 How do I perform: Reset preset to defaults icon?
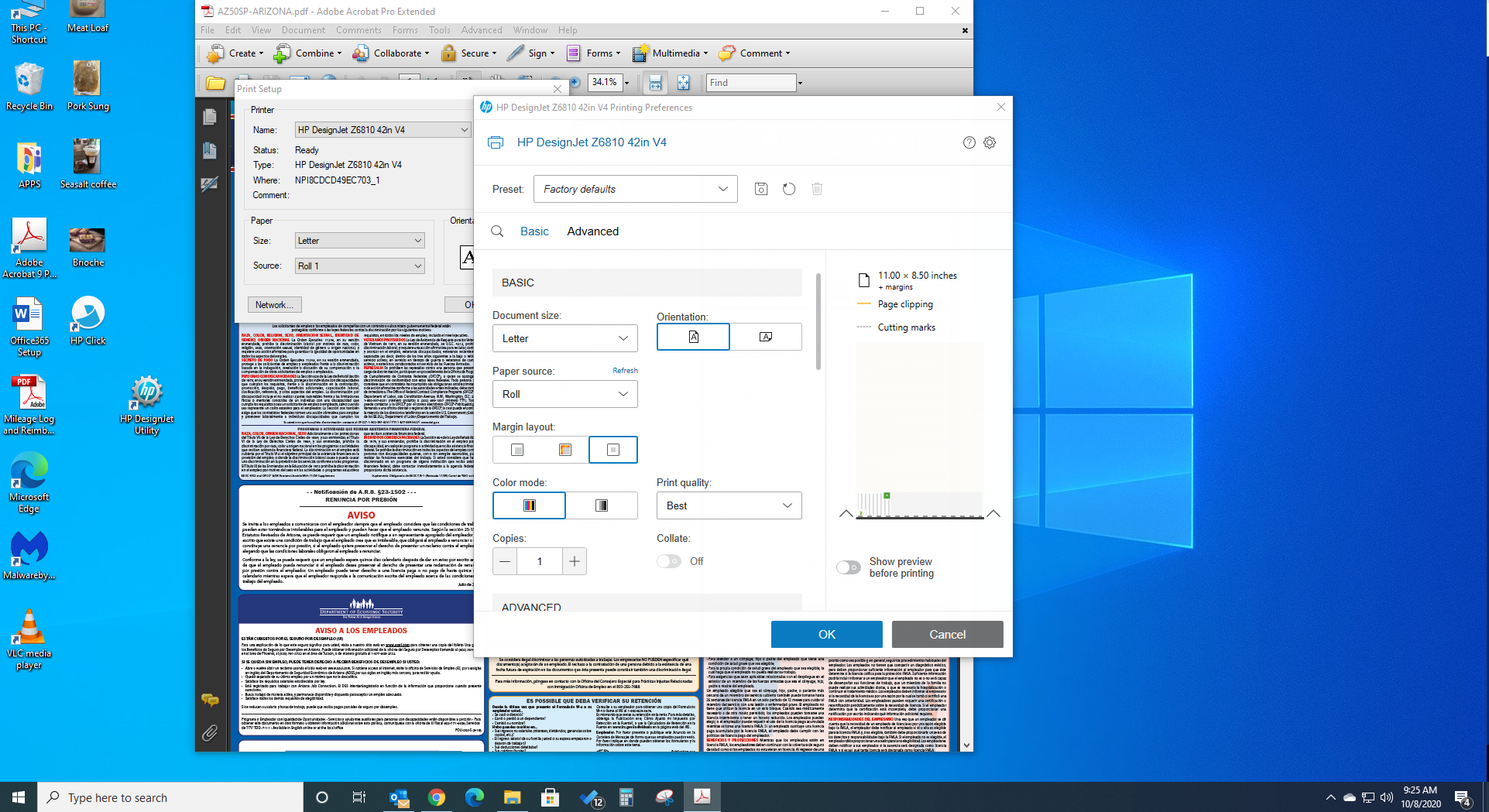789,189
